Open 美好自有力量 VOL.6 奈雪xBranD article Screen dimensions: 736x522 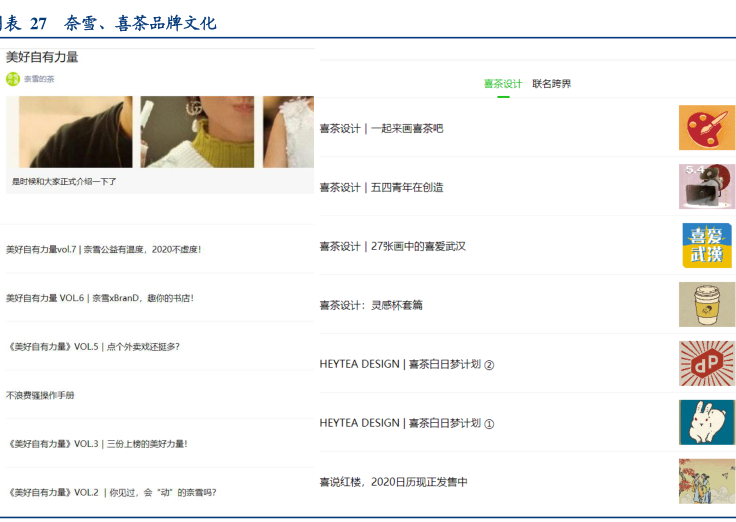99,298
